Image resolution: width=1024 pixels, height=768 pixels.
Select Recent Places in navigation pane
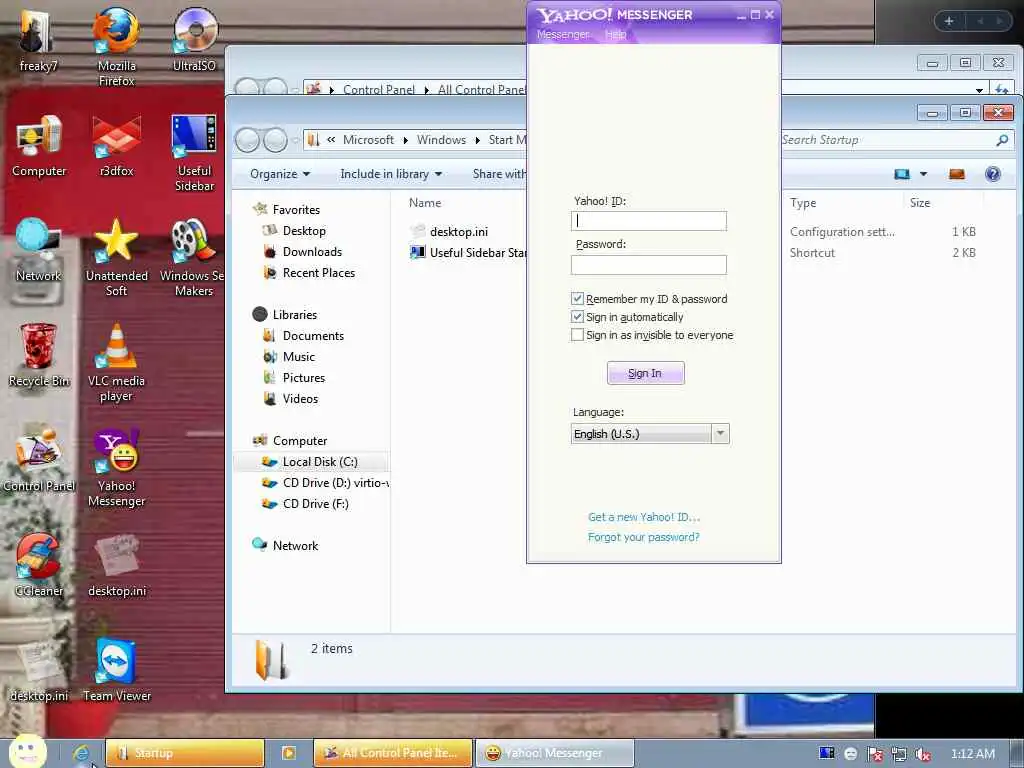click(319, 272)
